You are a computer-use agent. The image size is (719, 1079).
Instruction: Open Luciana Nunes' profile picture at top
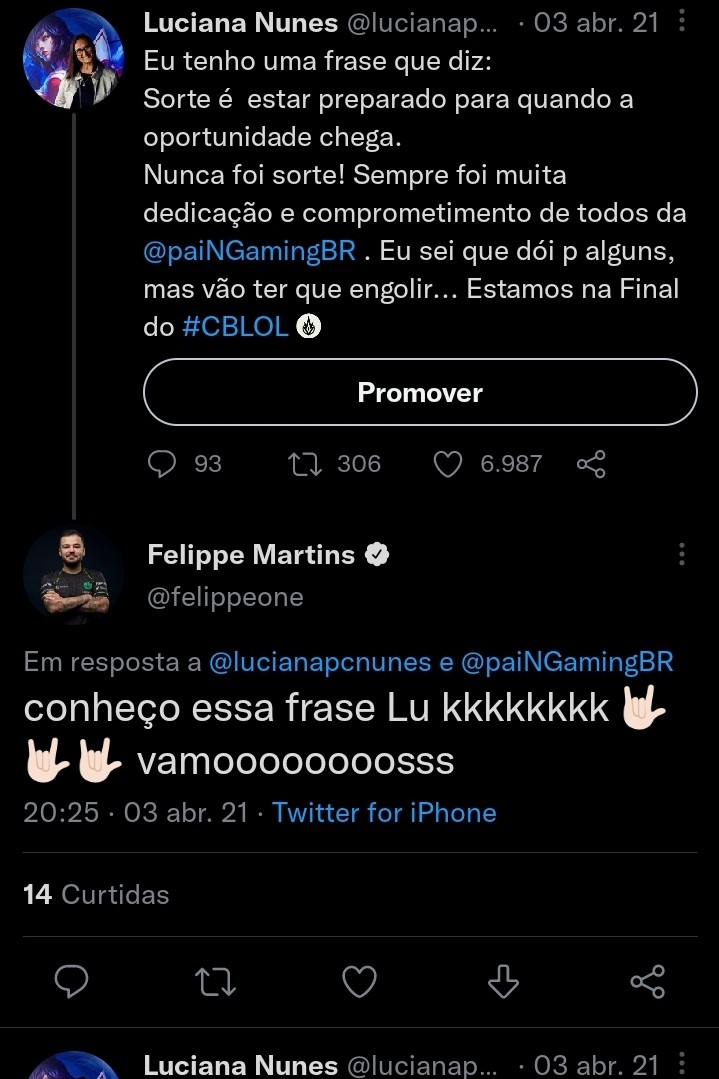[x=73, y=58]
